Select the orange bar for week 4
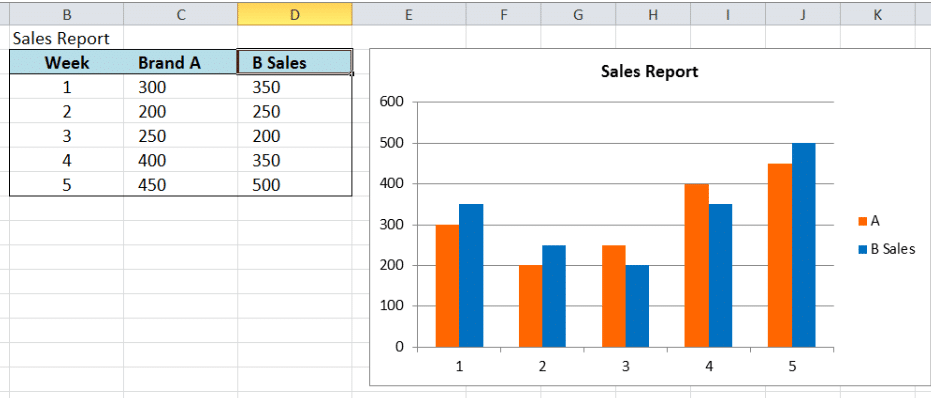The width and height of the screenshot is (936, 398). tap(697, 266)
